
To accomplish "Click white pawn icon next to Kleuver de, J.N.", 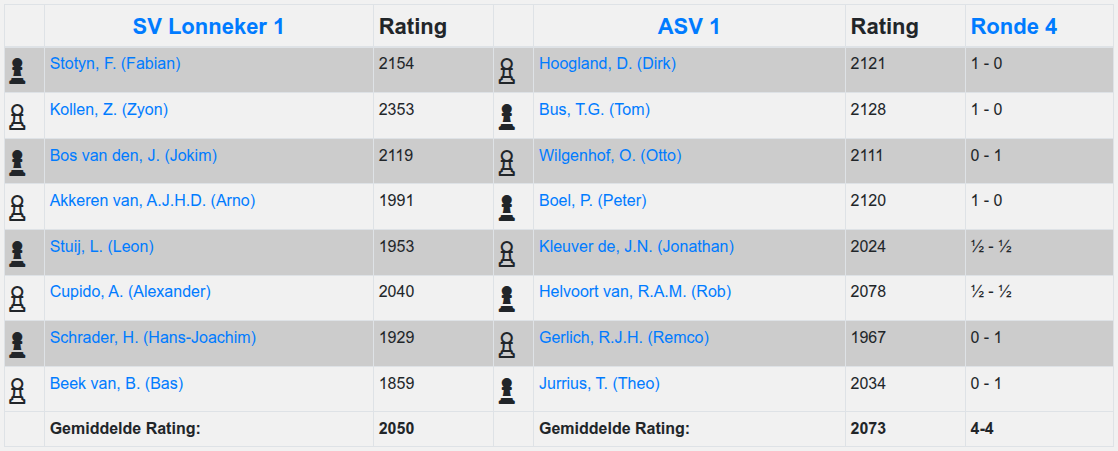I will click(x=507, y=254).
